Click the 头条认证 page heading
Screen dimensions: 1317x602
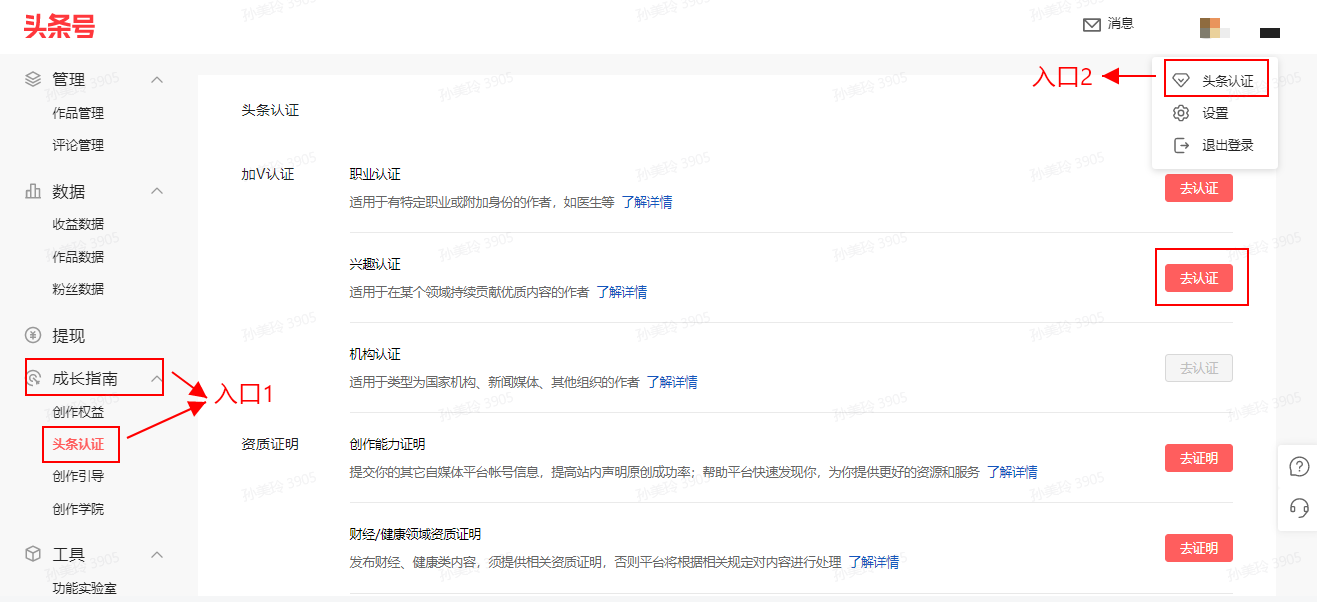point(270,110)
